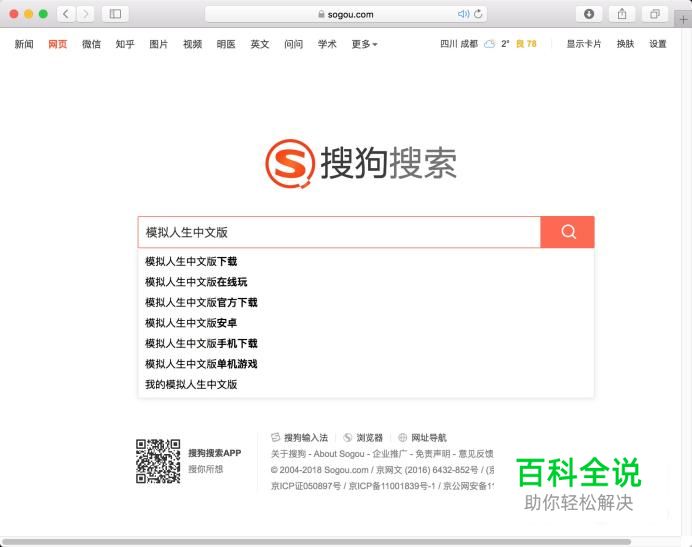
Task: Open the 设置 link
Action: (x=658, y=44)
